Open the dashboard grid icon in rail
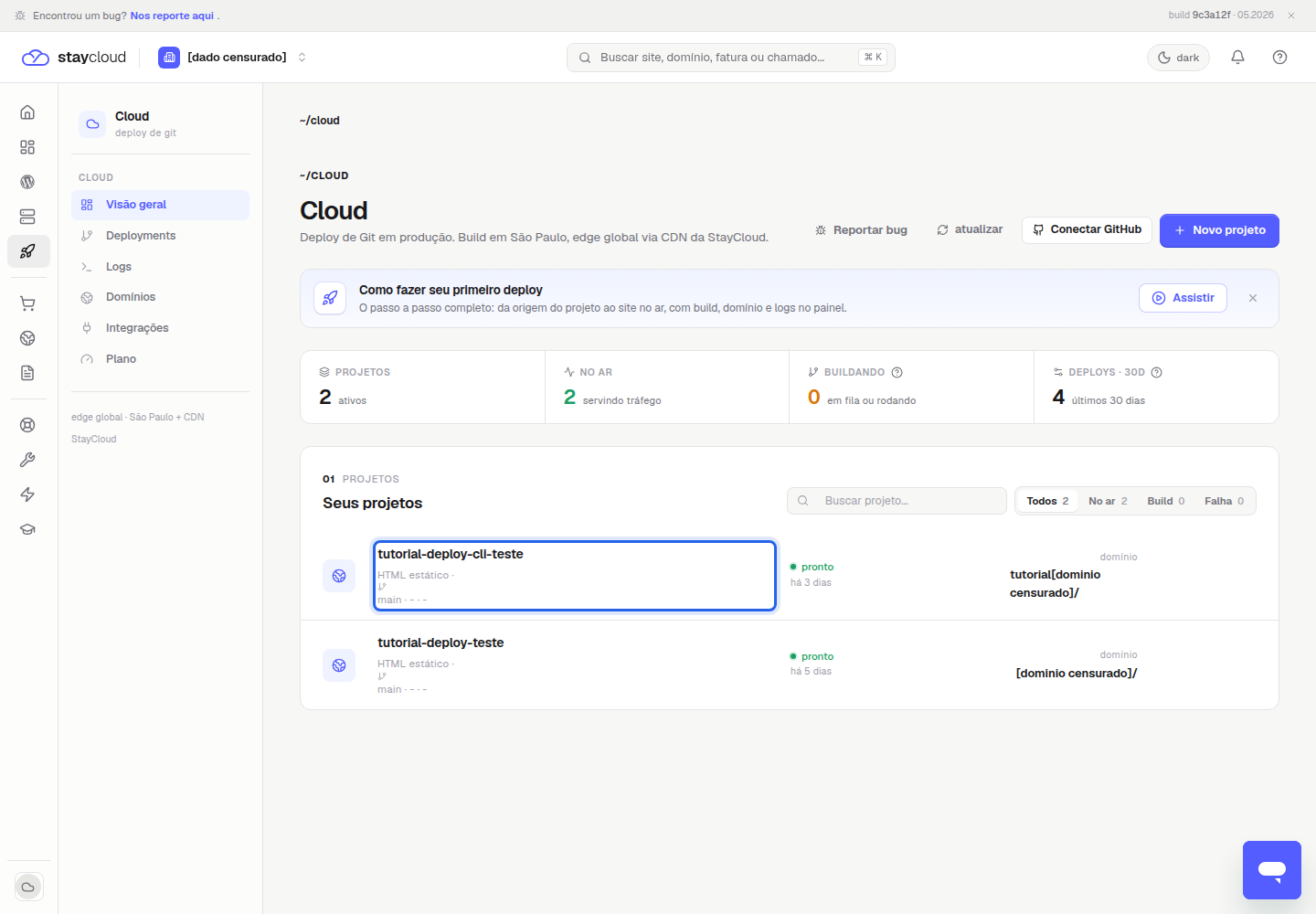This screenshot has width=1316, height=914. tap(27, 147)
